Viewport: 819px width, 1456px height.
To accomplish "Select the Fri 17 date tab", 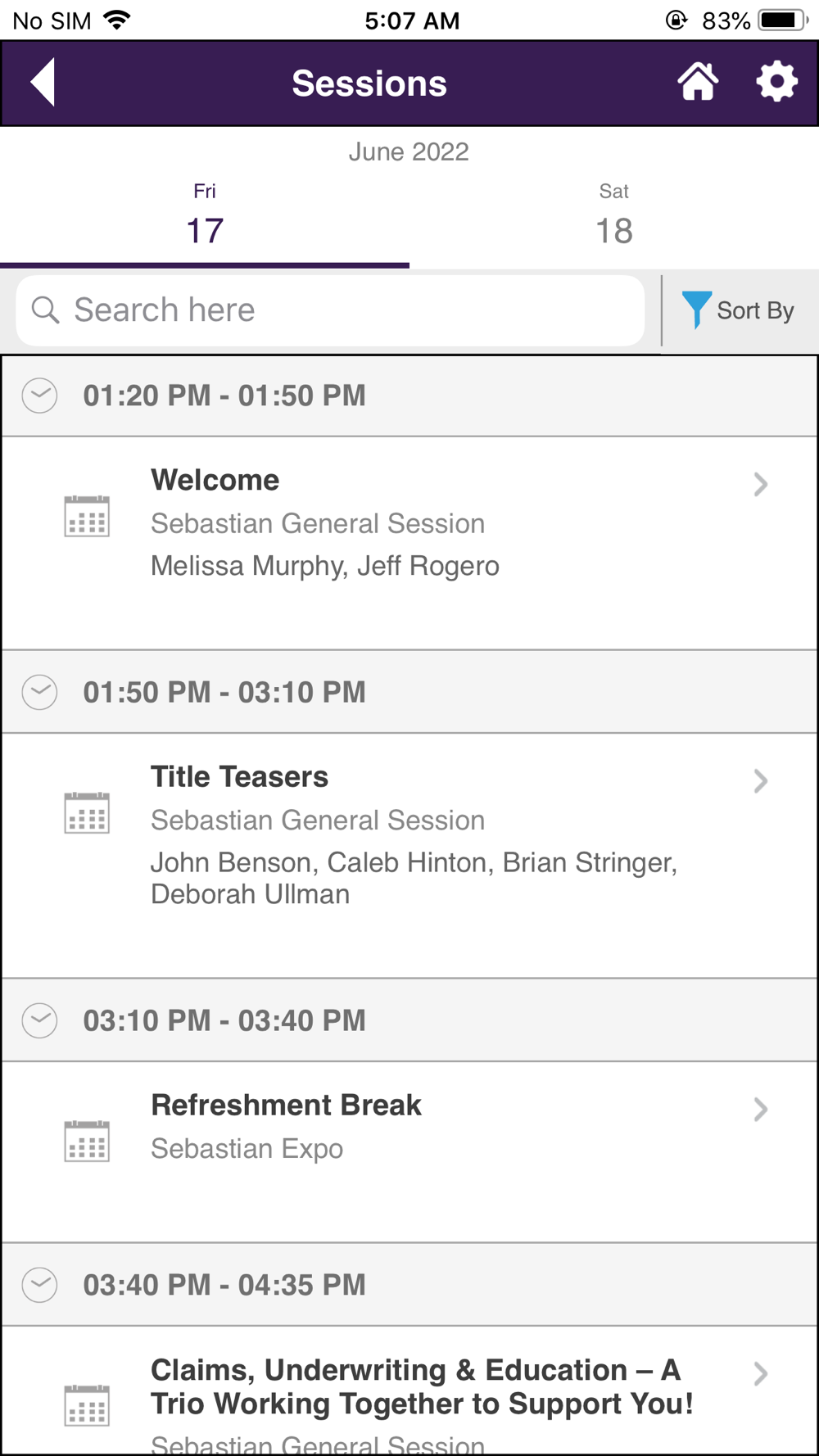I will coord(205,217).
